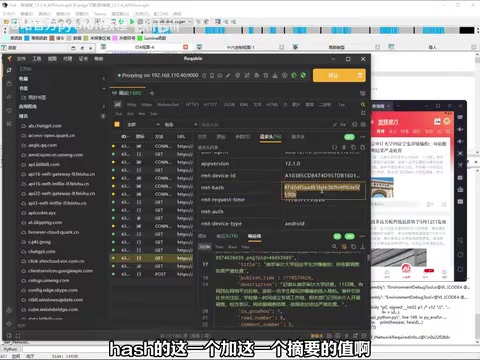This screenshot has width=480, height=360.
Task: Select the All protocol filter tab
Action: click(118, 104)
